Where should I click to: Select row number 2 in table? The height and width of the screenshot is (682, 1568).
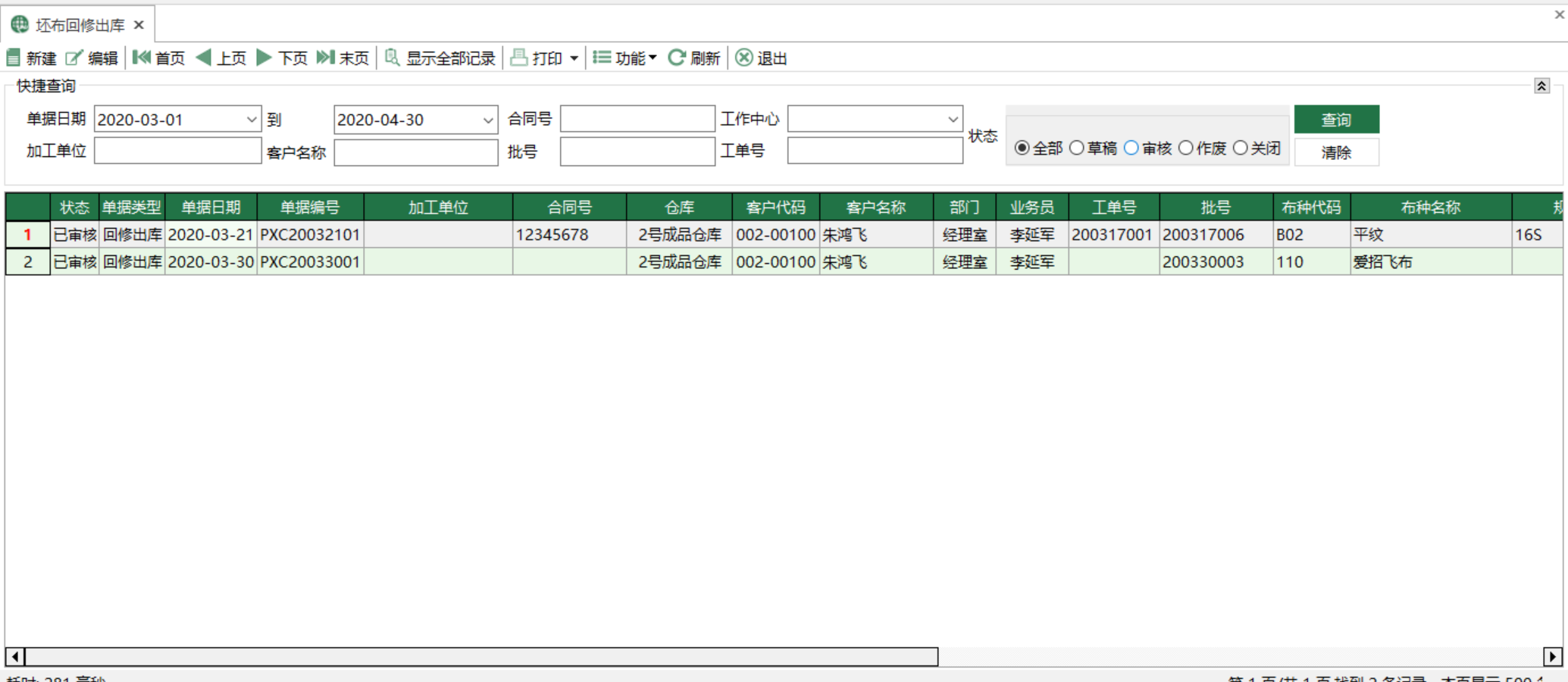click(x=27, y=261)
